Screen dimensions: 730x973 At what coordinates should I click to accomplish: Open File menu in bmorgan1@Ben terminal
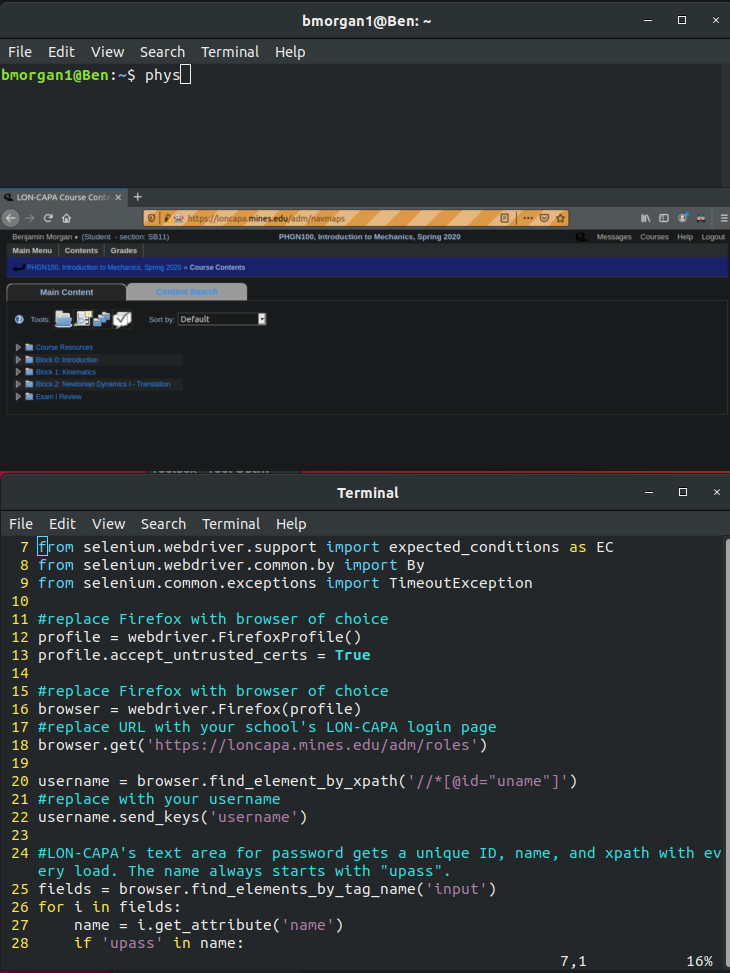click(x=20, y=52)
